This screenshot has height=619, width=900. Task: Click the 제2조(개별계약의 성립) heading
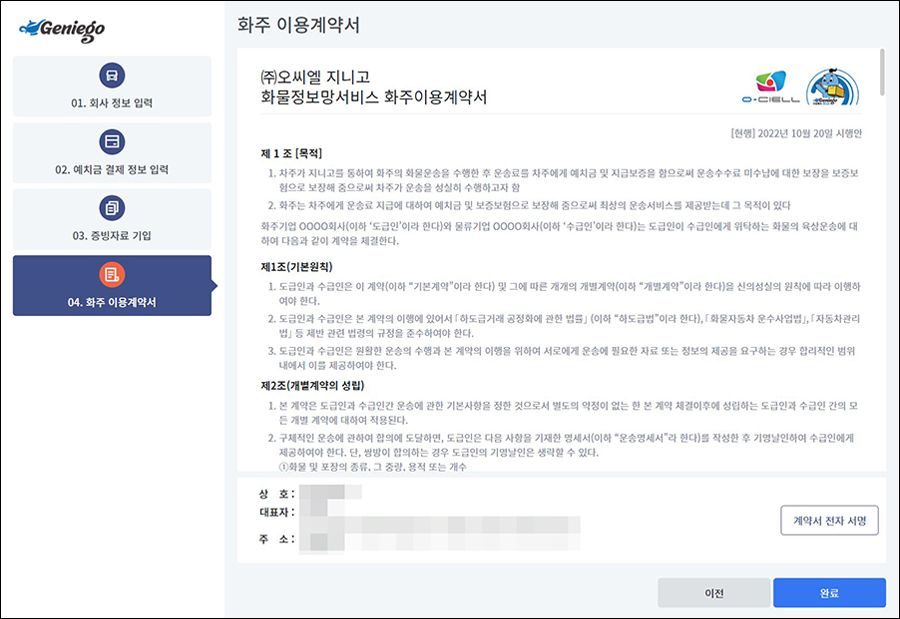313,385
